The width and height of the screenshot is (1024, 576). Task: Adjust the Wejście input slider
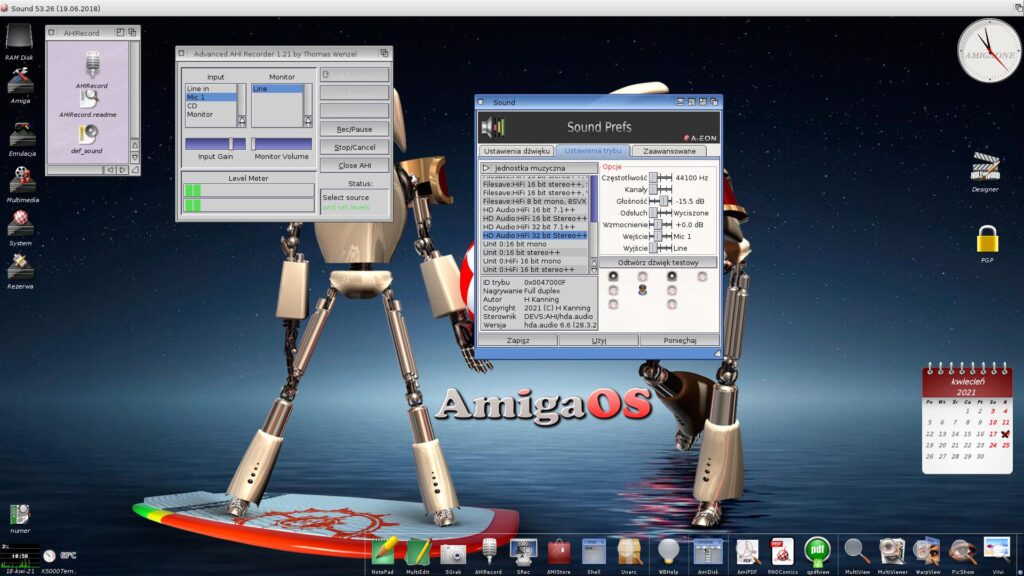tap(661, 236)
